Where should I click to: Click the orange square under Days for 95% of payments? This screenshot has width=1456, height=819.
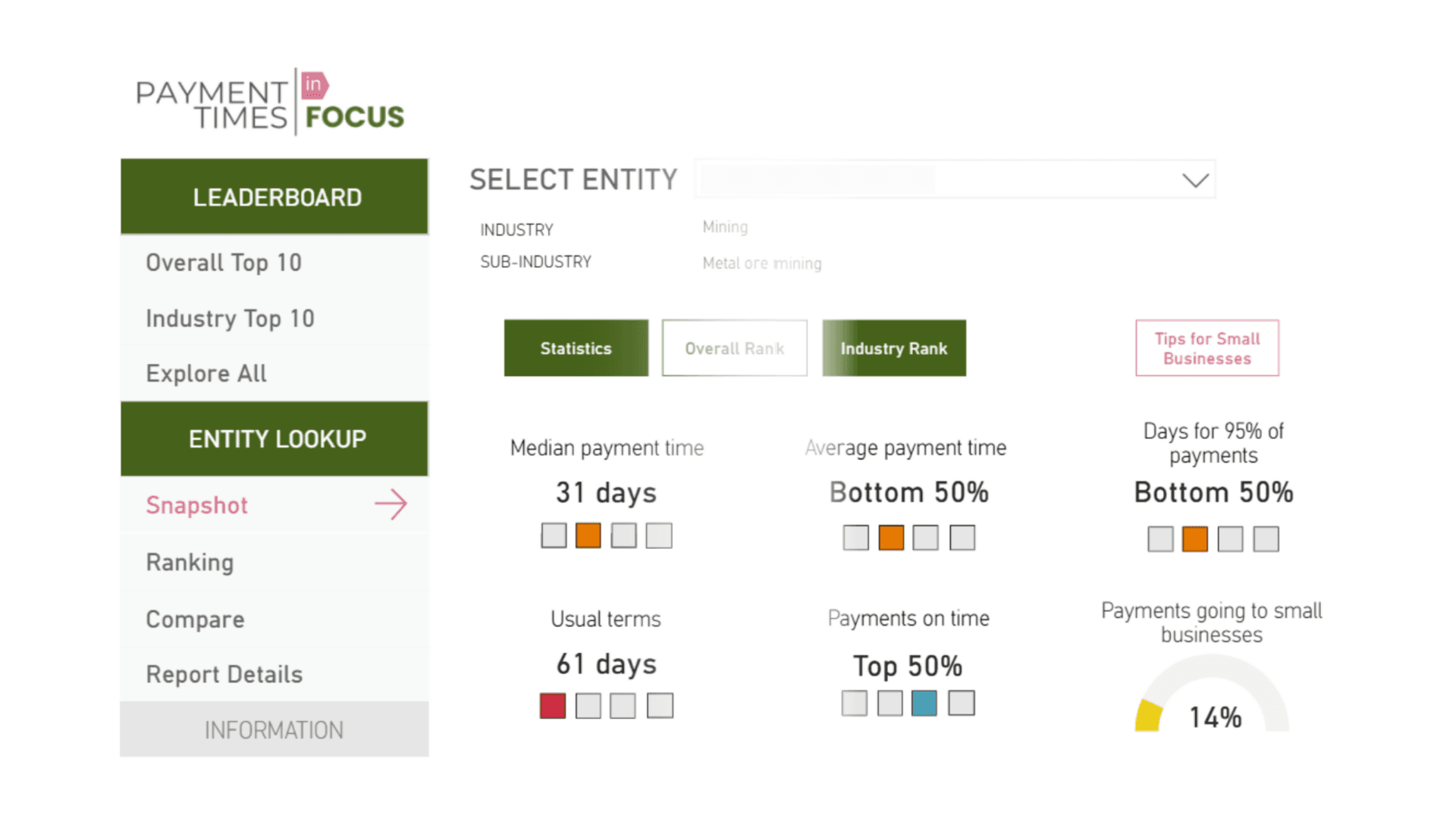click(1194, 538)
